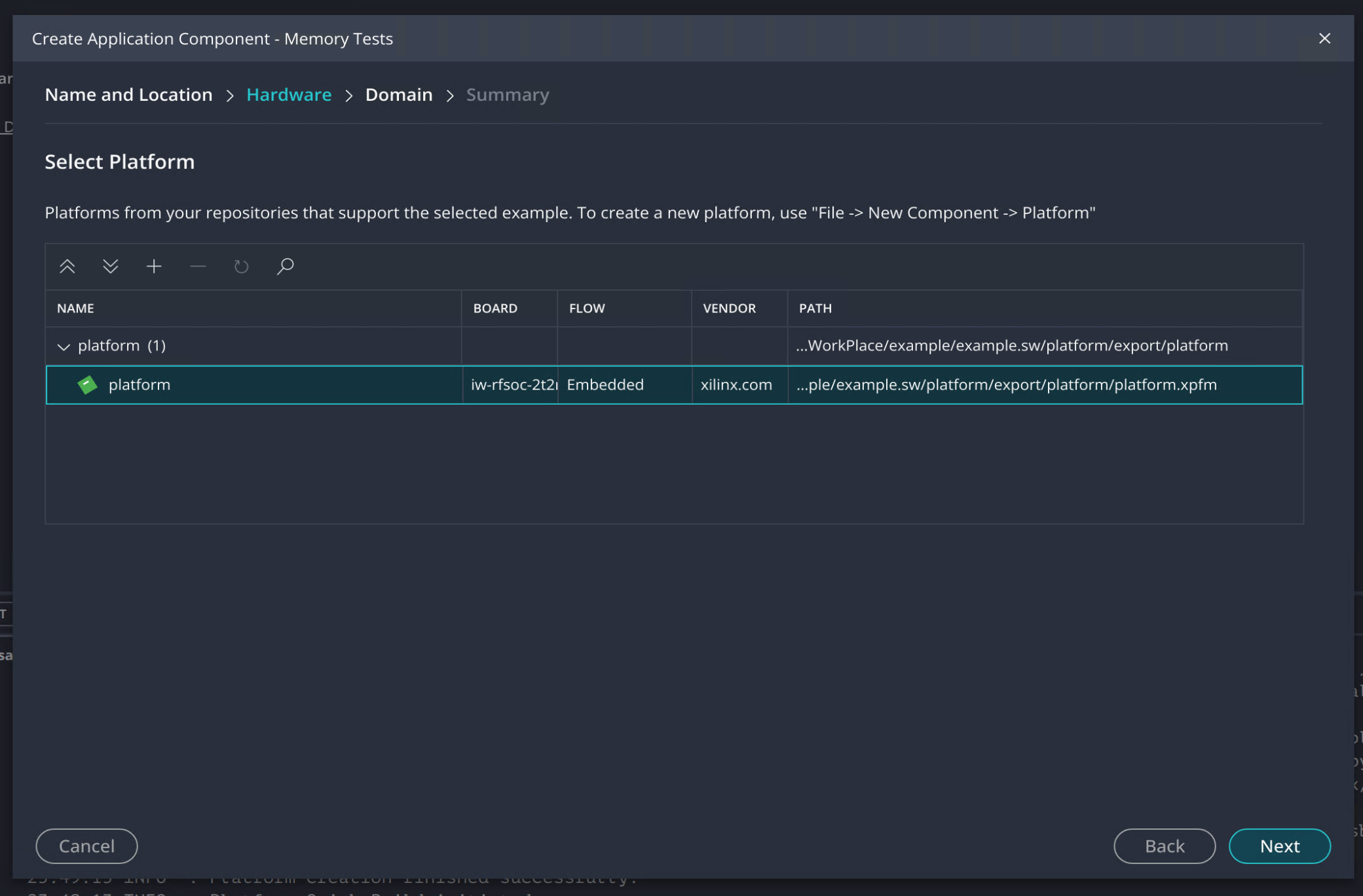Select the child platform row name
This screenshot has height=896, width=1363.
139,384
